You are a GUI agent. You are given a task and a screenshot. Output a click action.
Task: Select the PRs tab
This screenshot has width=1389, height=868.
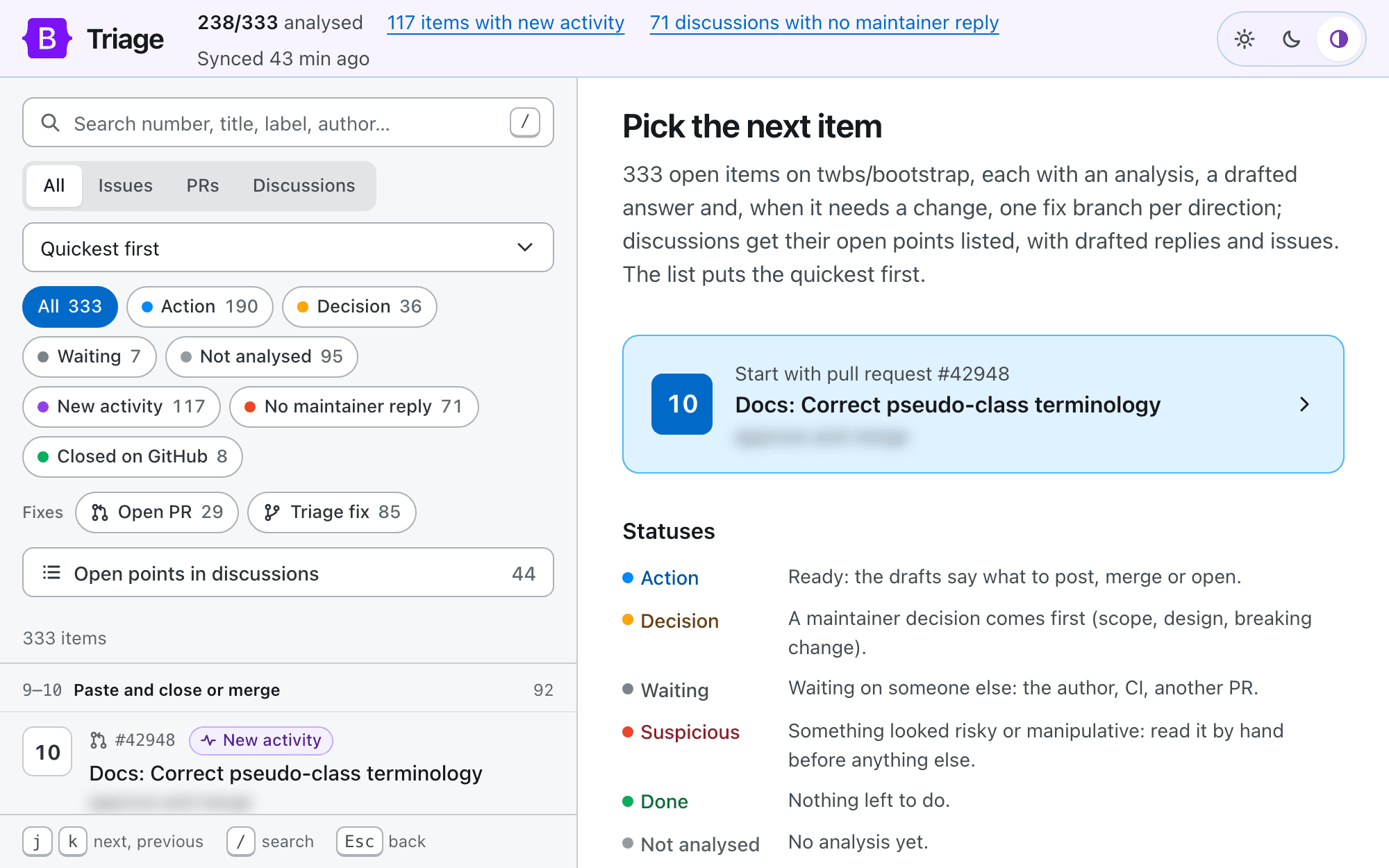[203, 185]
